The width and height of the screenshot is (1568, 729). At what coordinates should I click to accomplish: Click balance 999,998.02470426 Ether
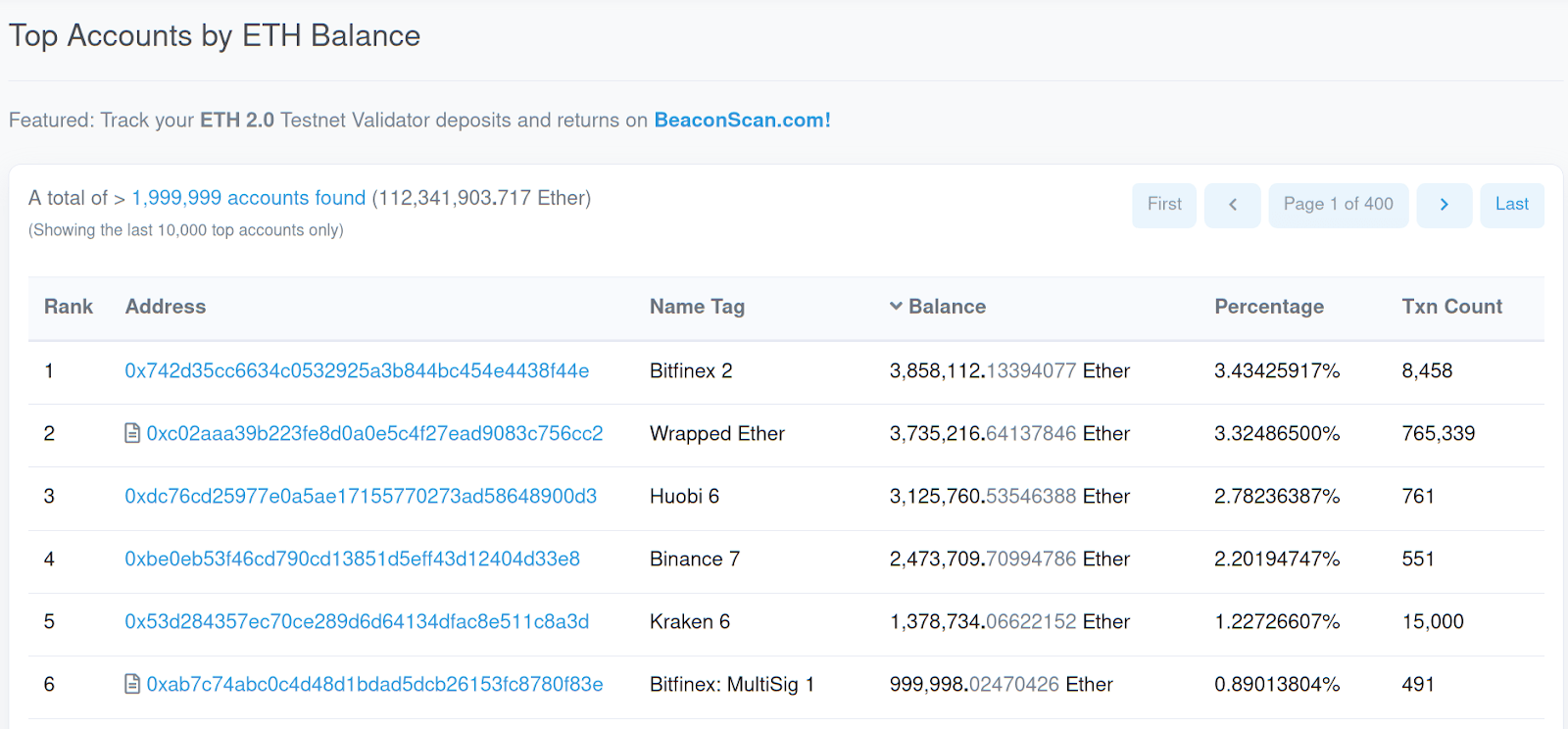coord(1001,684)
